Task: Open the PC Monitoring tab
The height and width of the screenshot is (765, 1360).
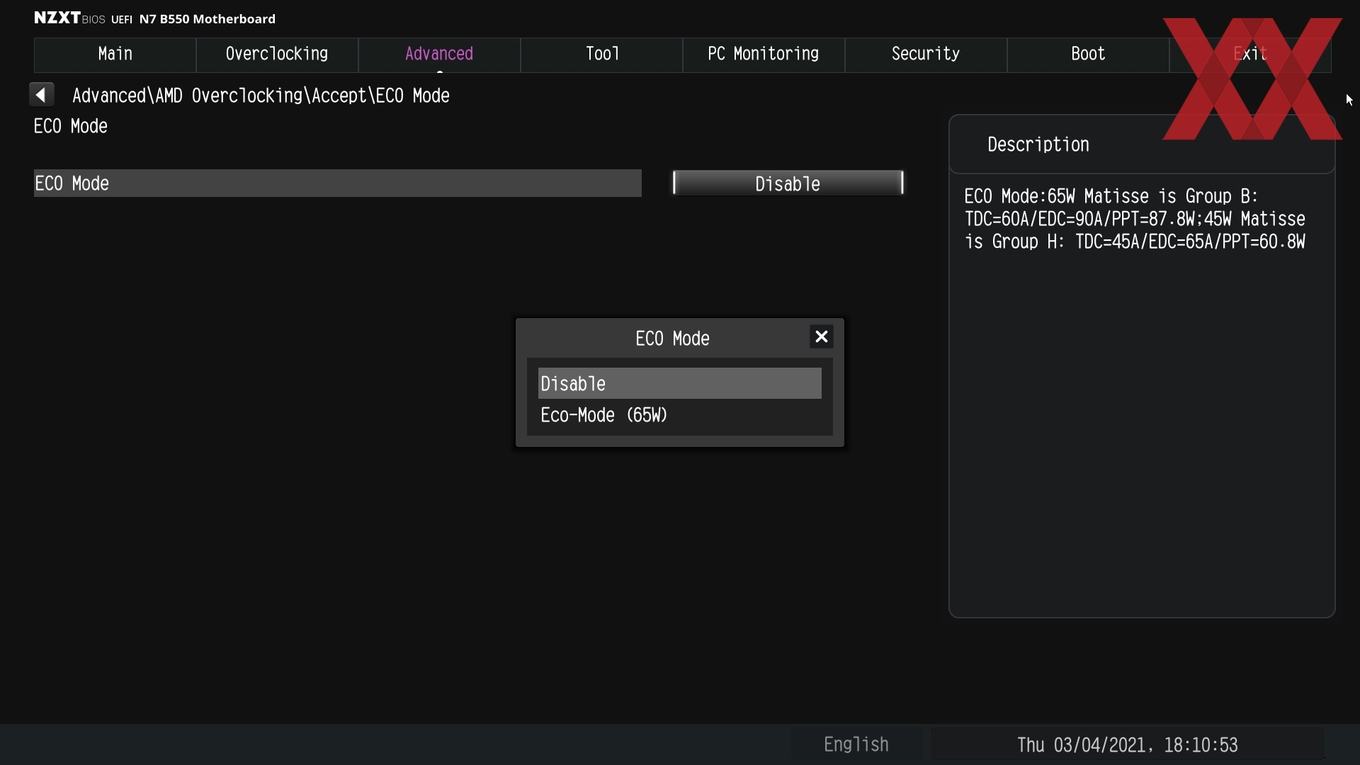Action: coord(763,54)
